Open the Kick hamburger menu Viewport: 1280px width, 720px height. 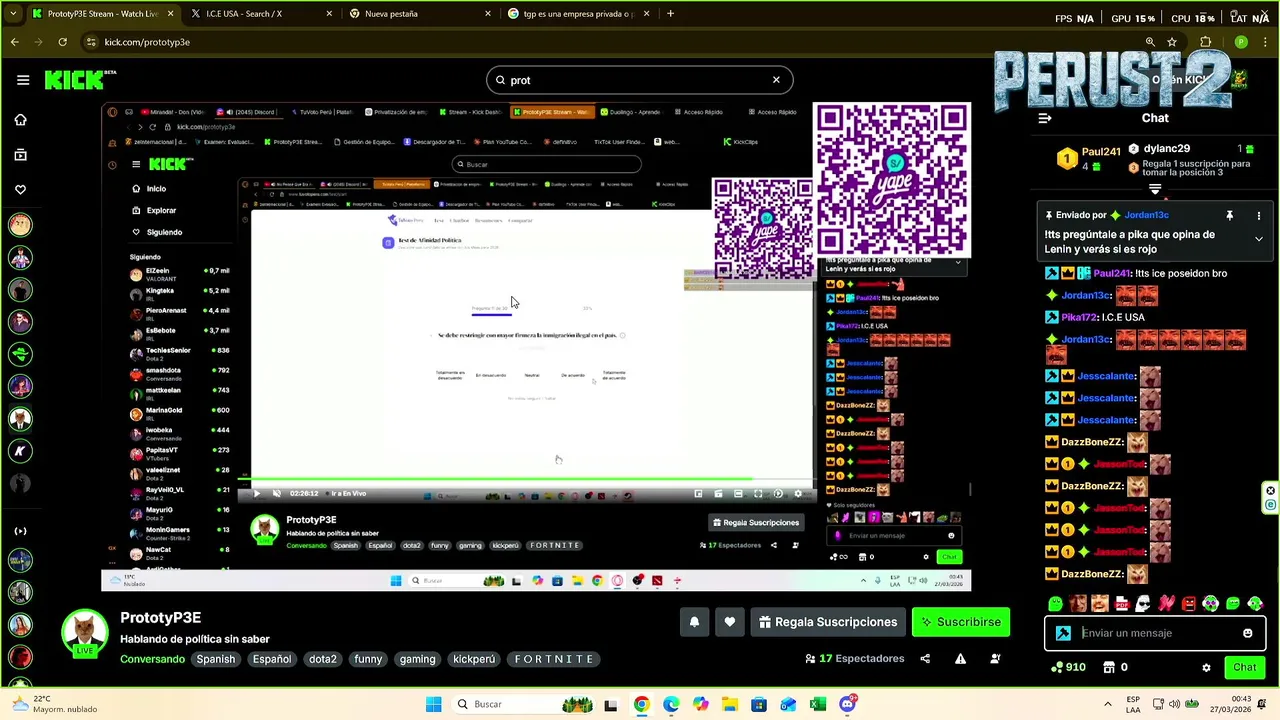(x=23, y=80)
